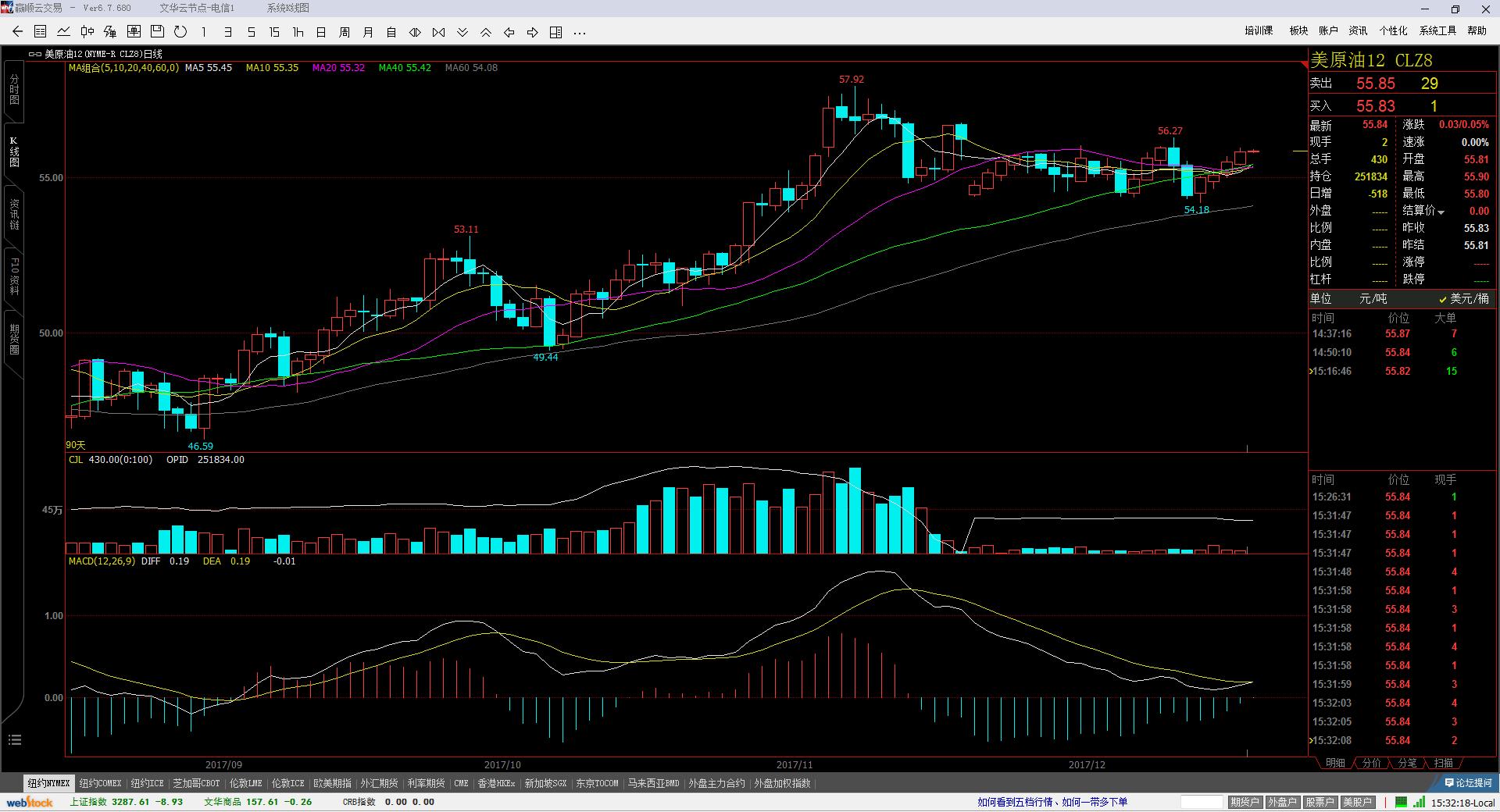Open the 账户 menu
This screenshot has height=812, width=1500.
click(1328, 30)
